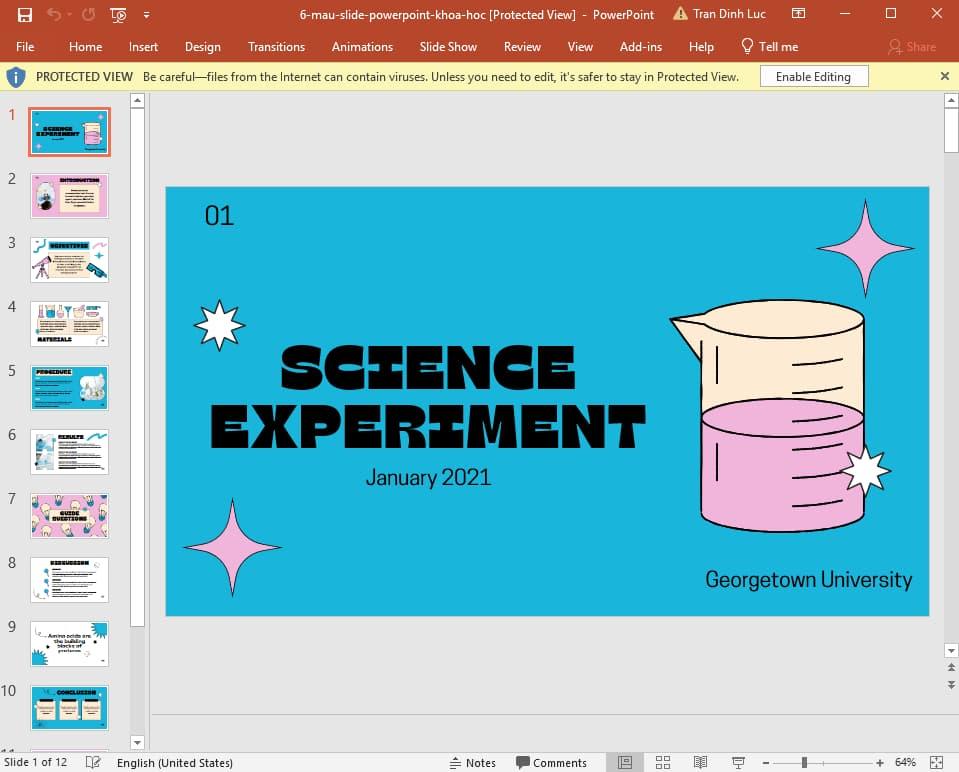
Task: Click Fit slide to current window icon
Action: [x=936, y=762]
